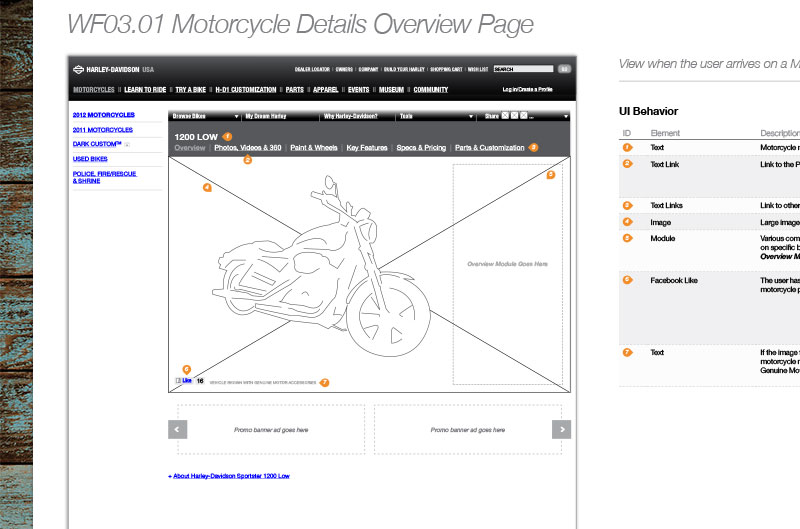This screenshot has width=800, height=529.
Task: Select H-D1 Customization in main navigation
Action: 246,90
